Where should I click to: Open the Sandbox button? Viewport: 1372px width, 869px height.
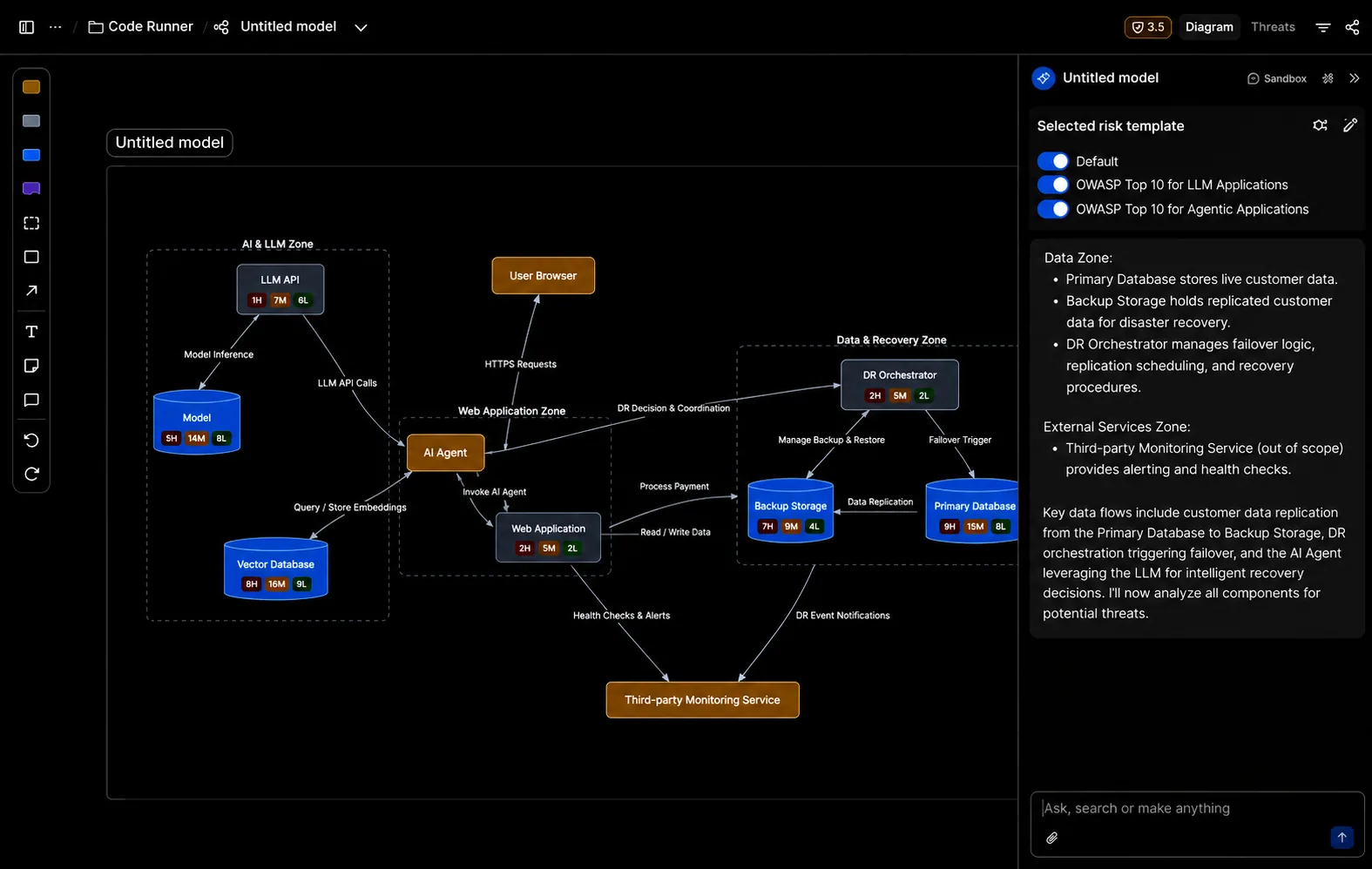(1277, 78)
